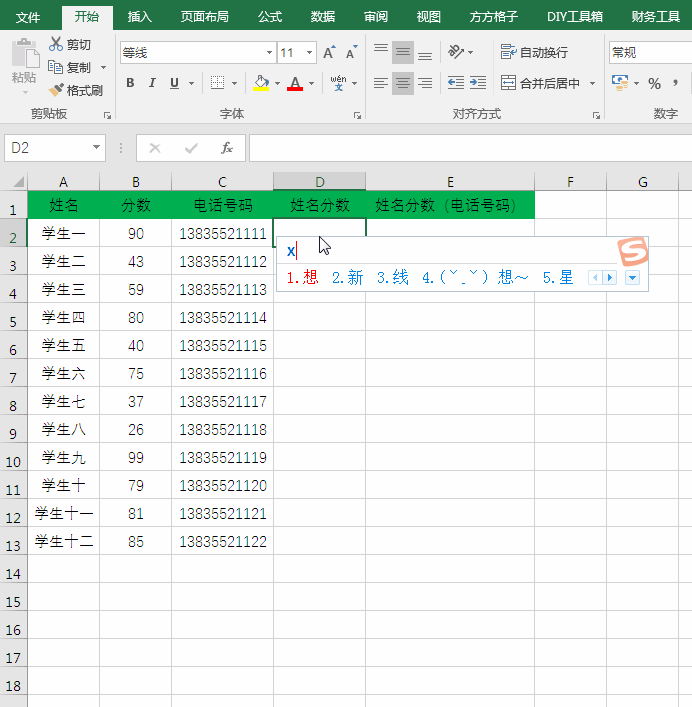The height and width of the screenshot is (707, 692).
Task: Choose IME candidate 1.想
Action: click(x=302, y=277)
